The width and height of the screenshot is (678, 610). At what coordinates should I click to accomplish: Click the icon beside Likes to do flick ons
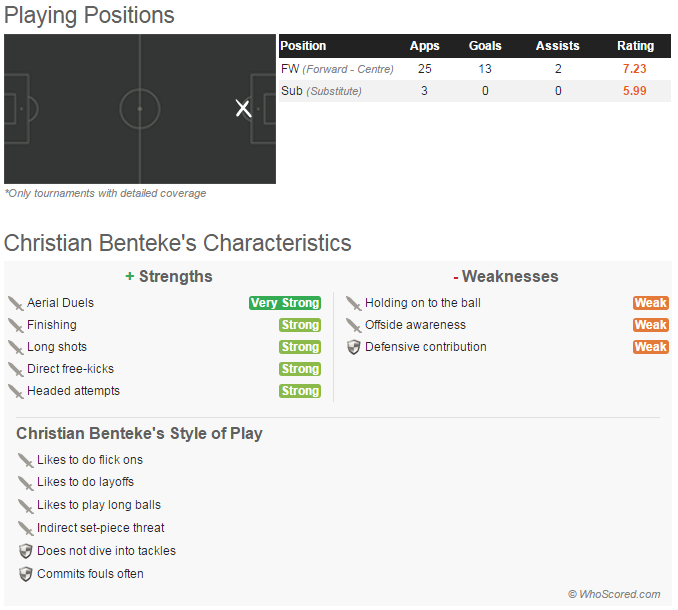pos(26,460)
